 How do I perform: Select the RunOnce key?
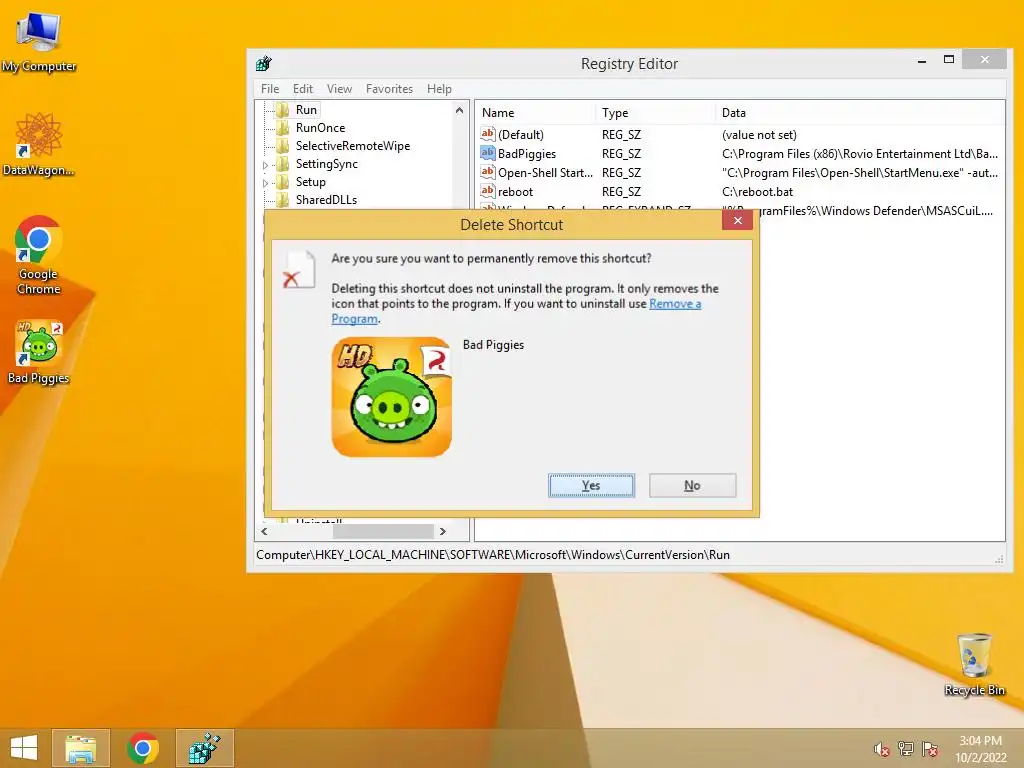coord(320,127)
